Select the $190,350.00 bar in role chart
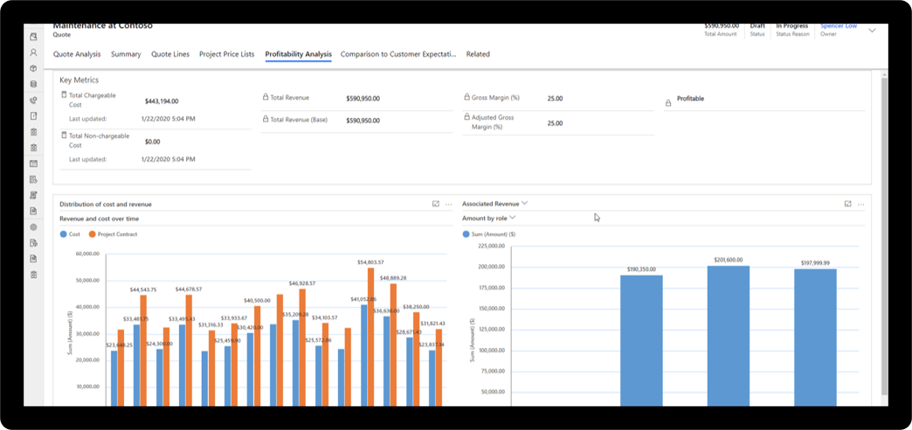The width and height of the screenshot is (912, 430). coord(641,340)
